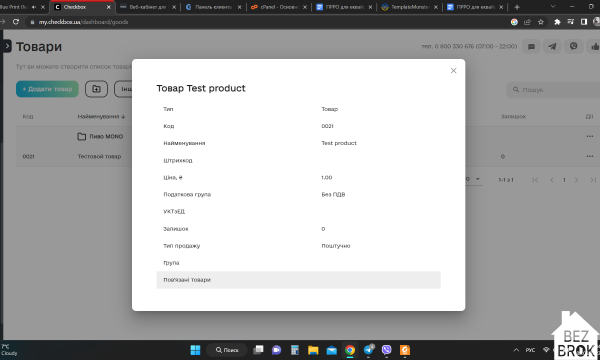This screenshot has width=600, height=360.
Task: Click the Поштучно sale type value
Action: tap(336, 246)
